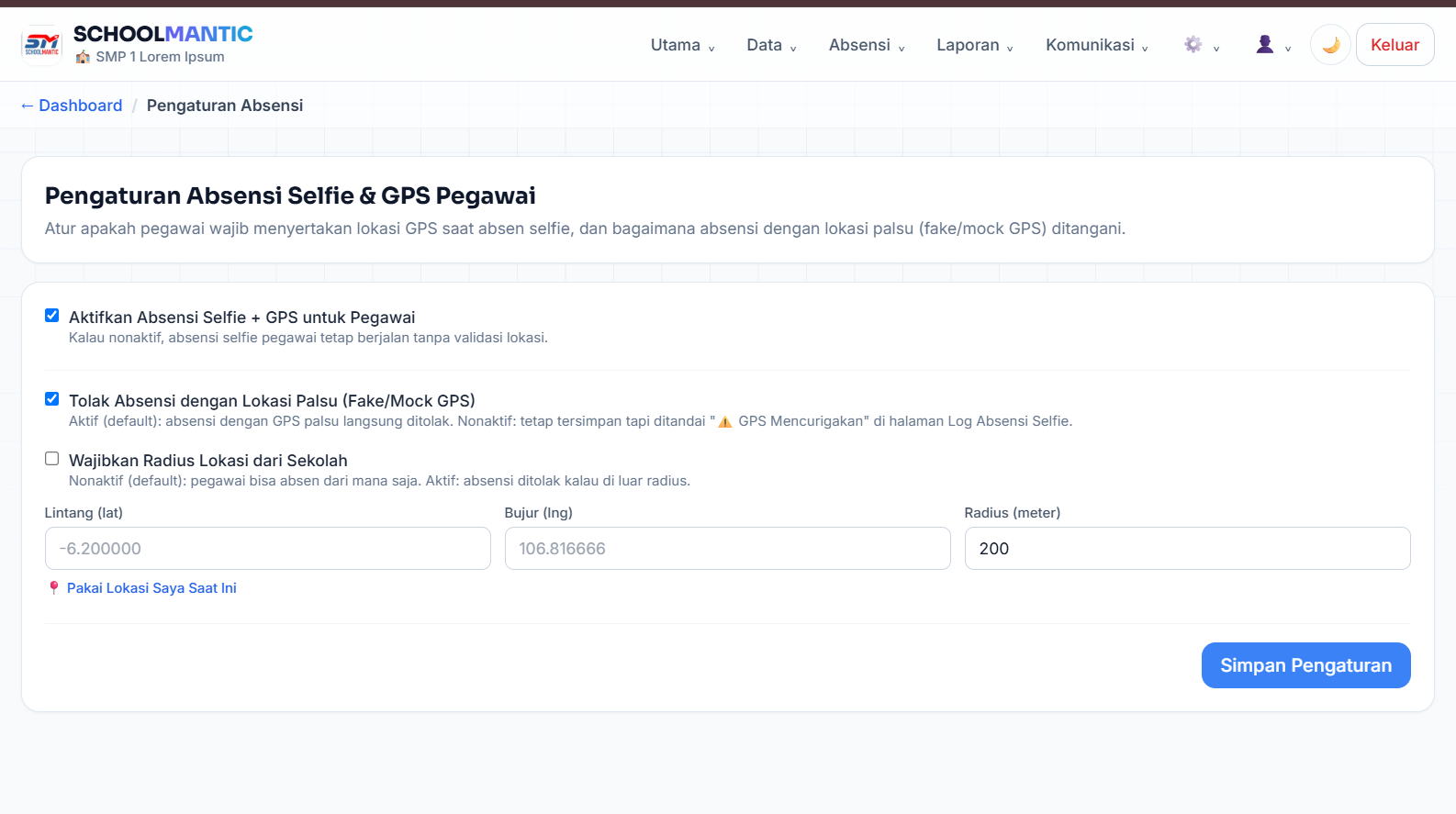Click the warning triangle icon in the description
The image size is (1456, 814).
(725, 421)
